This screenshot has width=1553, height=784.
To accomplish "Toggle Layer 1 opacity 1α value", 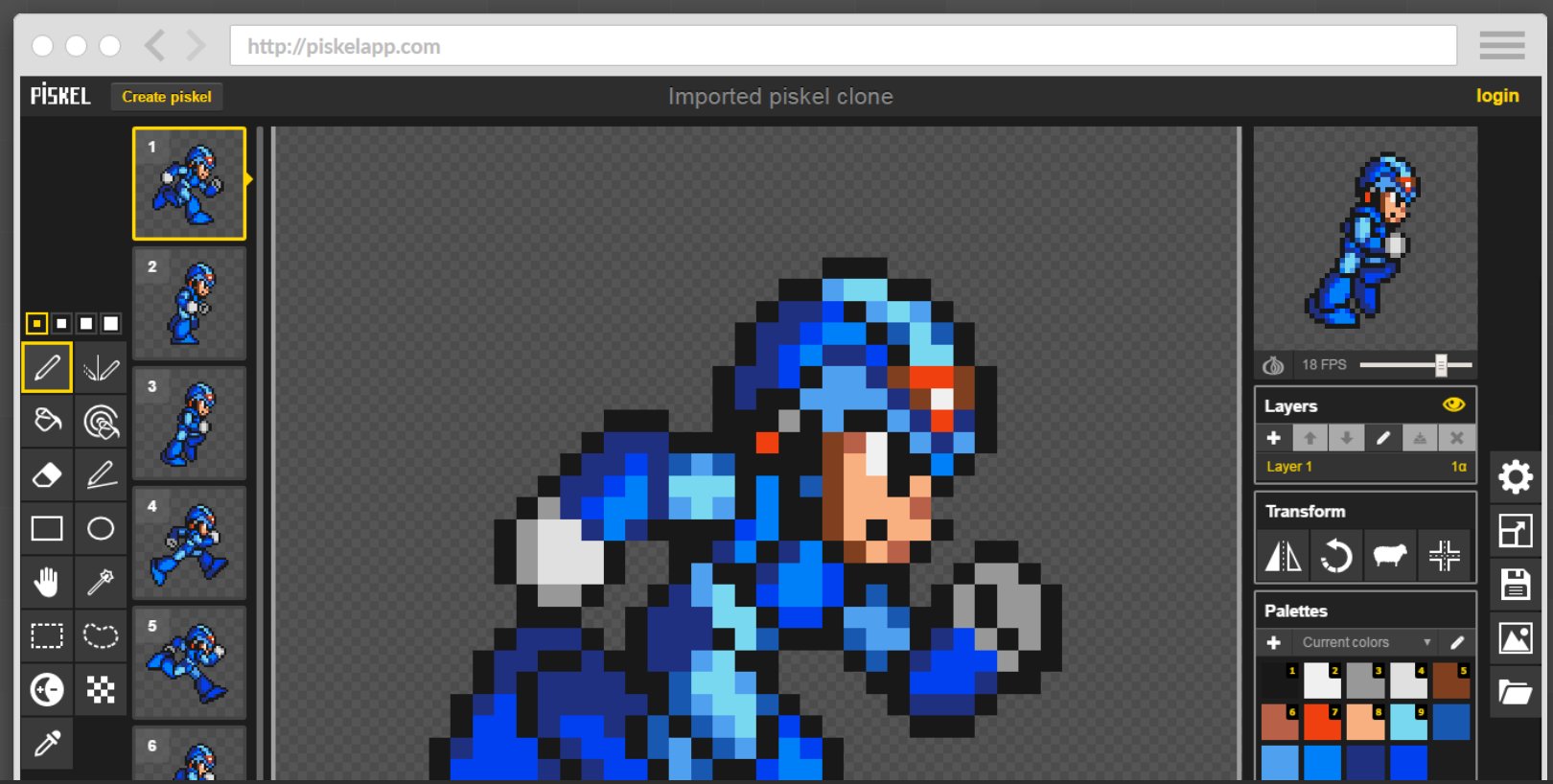I will [x=1458, y=467].
